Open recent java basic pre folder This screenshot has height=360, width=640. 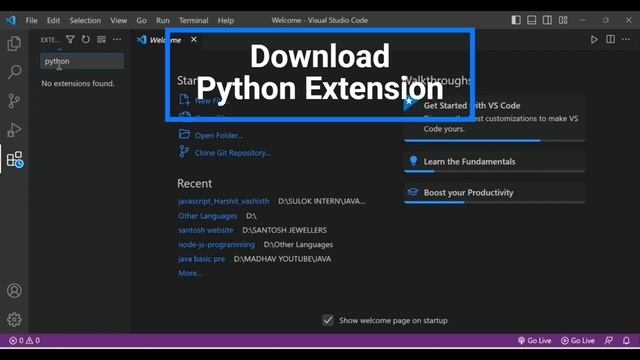tap(201, 259)
